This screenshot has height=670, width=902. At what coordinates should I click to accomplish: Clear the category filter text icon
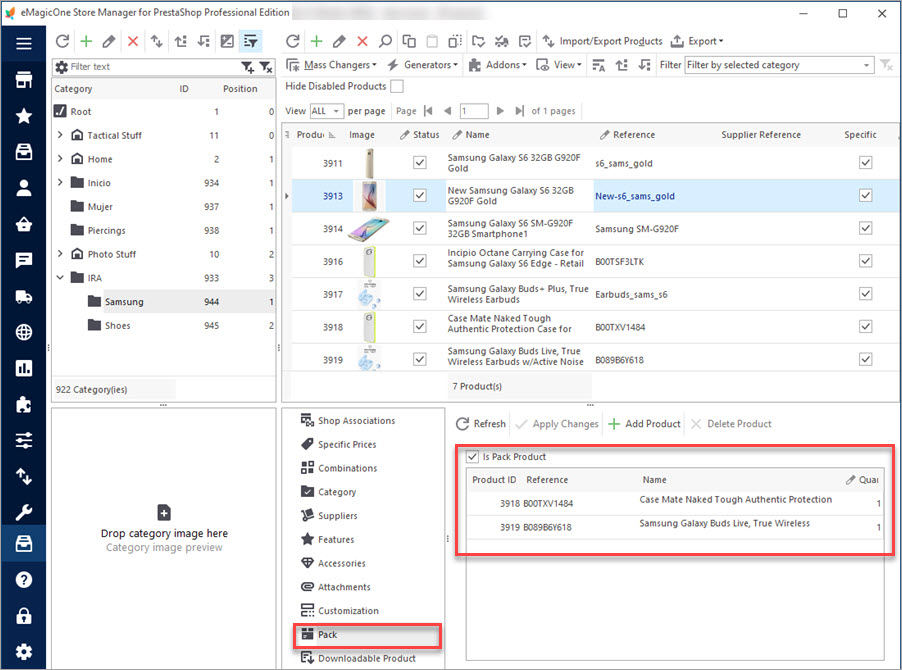266,67
